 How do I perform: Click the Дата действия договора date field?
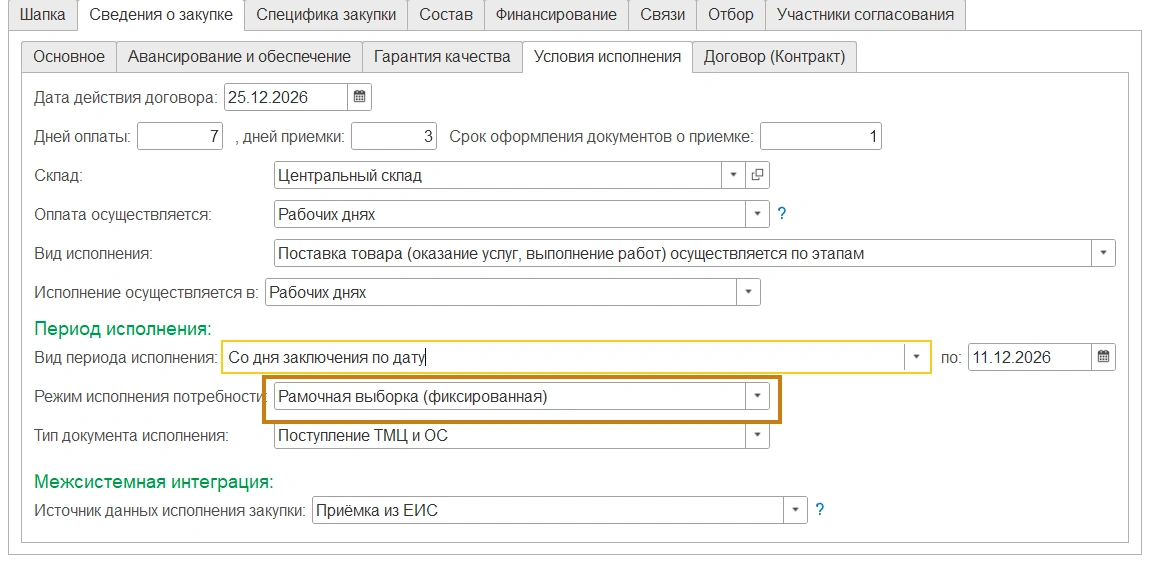[x=285, y=97]
